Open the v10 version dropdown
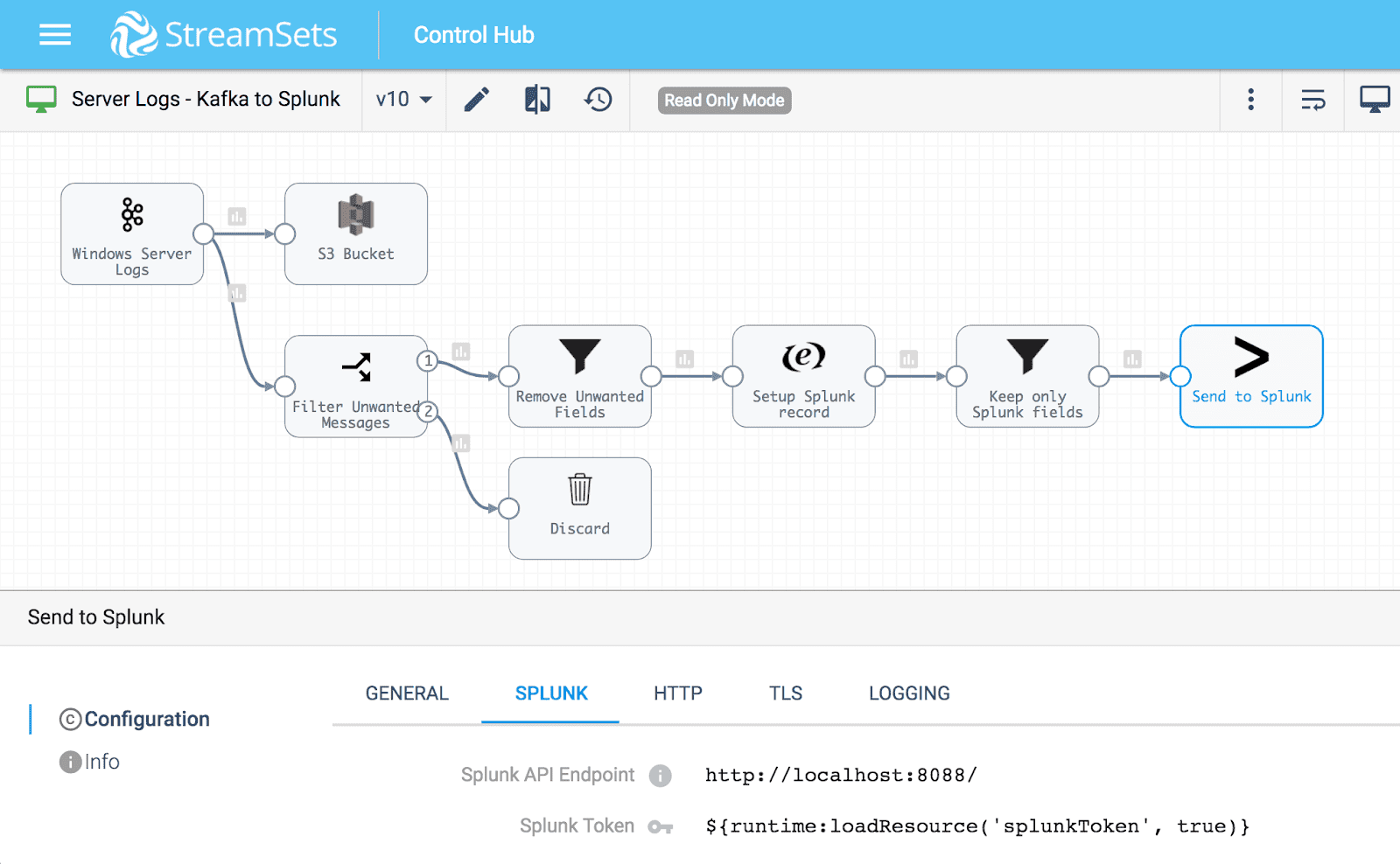1400x864 pixels. coord(402,100)
